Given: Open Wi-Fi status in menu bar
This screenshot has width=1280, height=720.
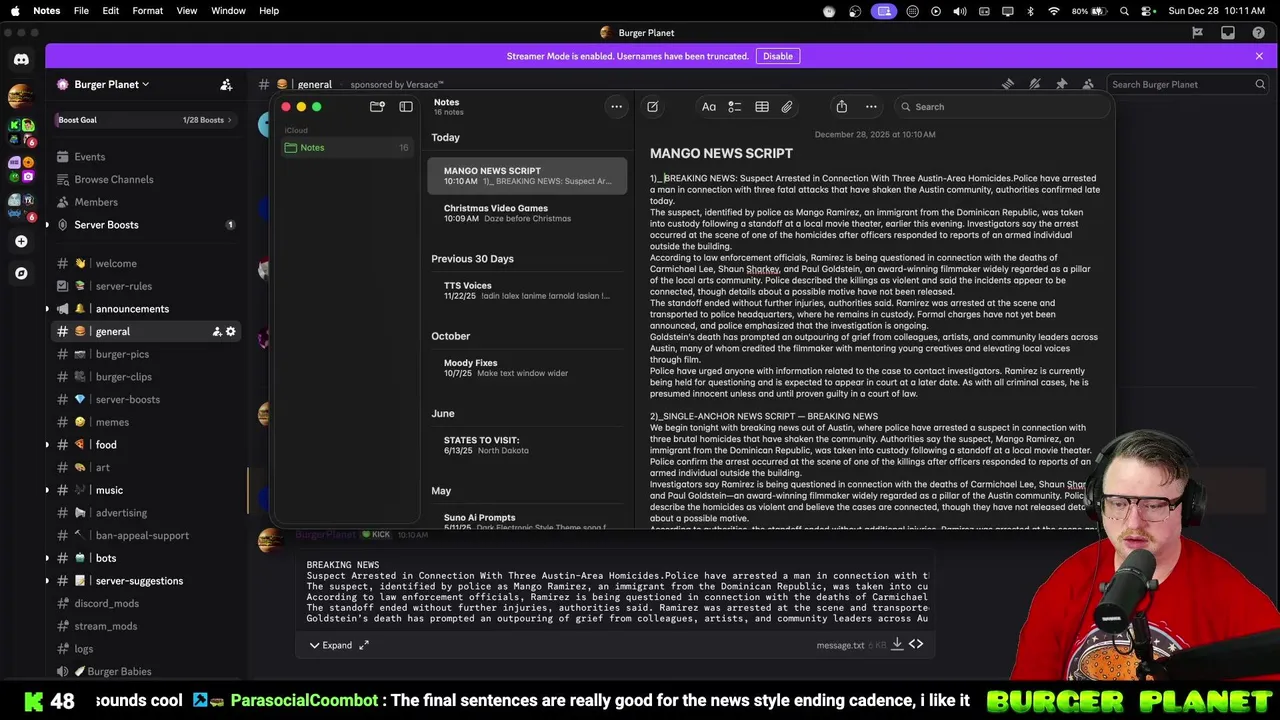Looking at the screenshot, I should click(x=1054, y=11).
